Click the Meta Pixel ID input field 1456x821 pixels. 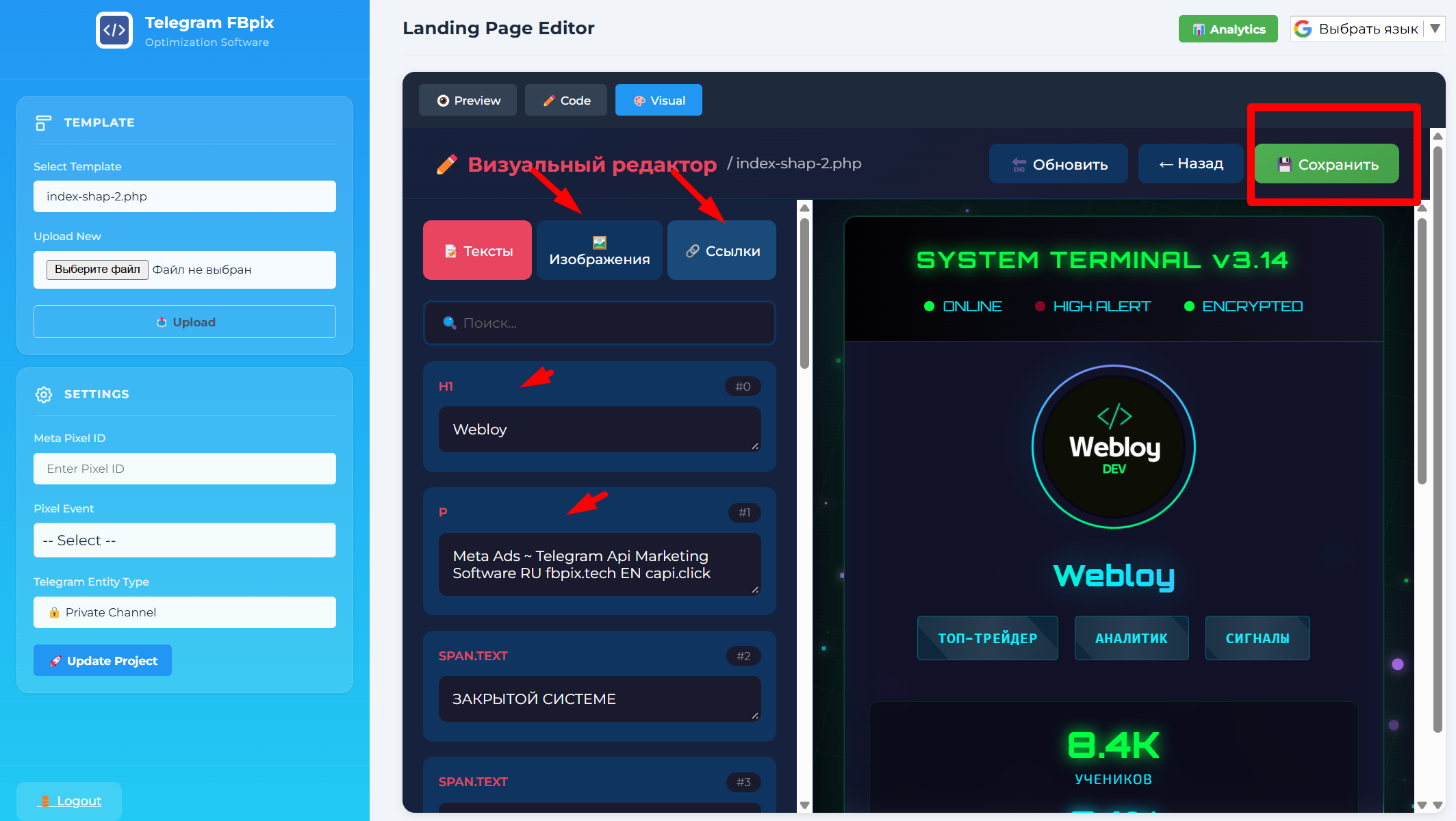[x=184, y=469]
